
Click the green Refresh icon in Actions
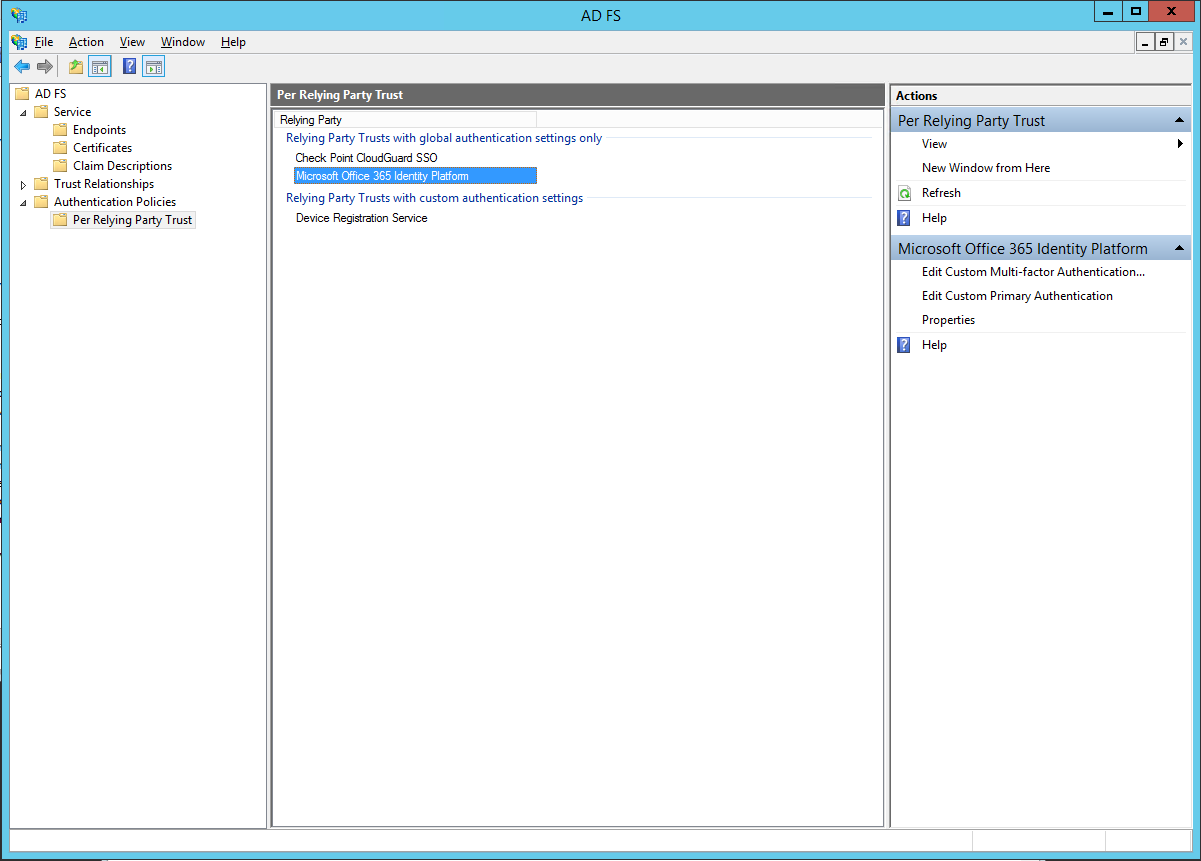[x=904, y=193]
